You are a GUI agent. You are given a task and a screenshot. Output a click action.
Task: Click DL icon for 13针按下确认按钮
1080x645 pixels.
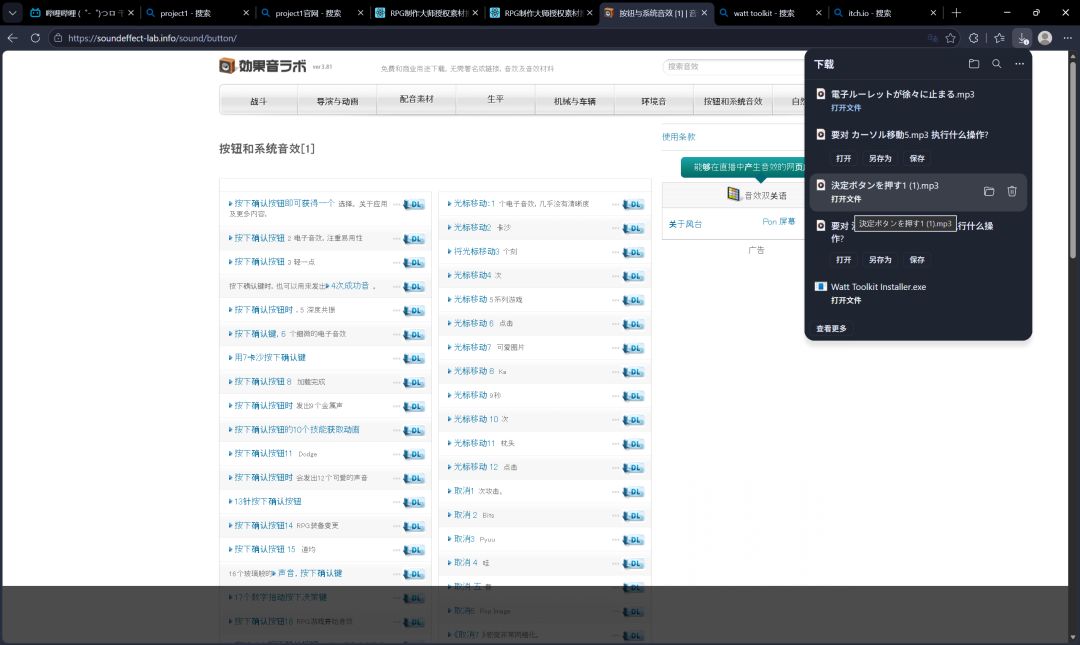point(413,502)
